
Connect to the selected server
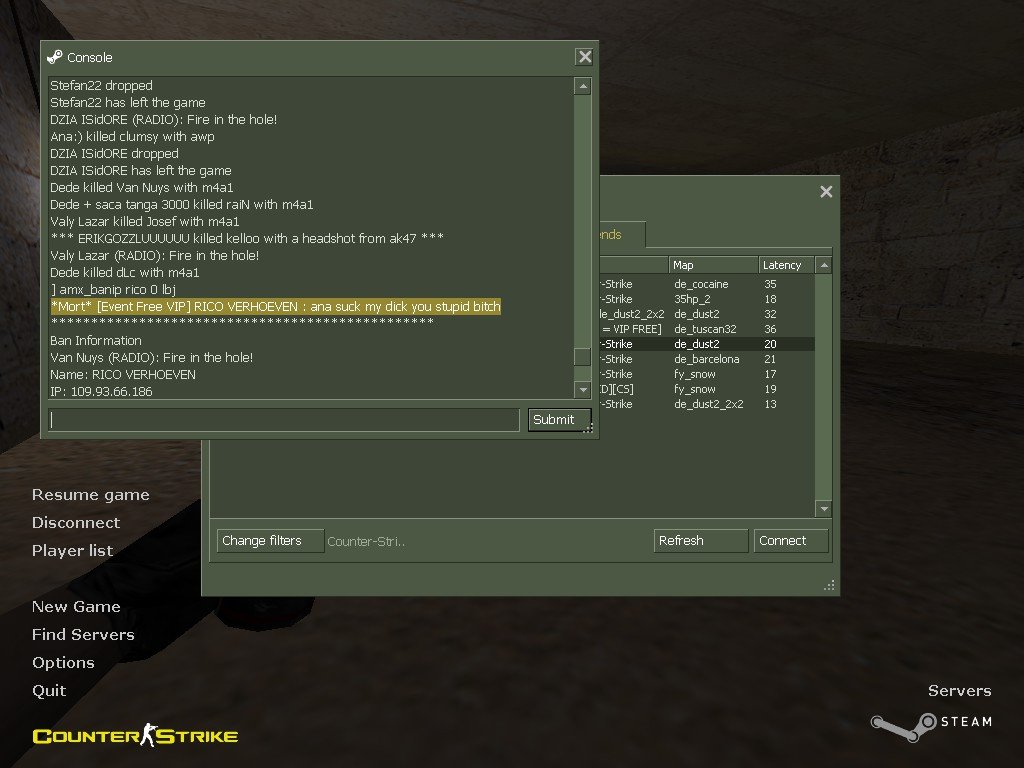[790, 541]
